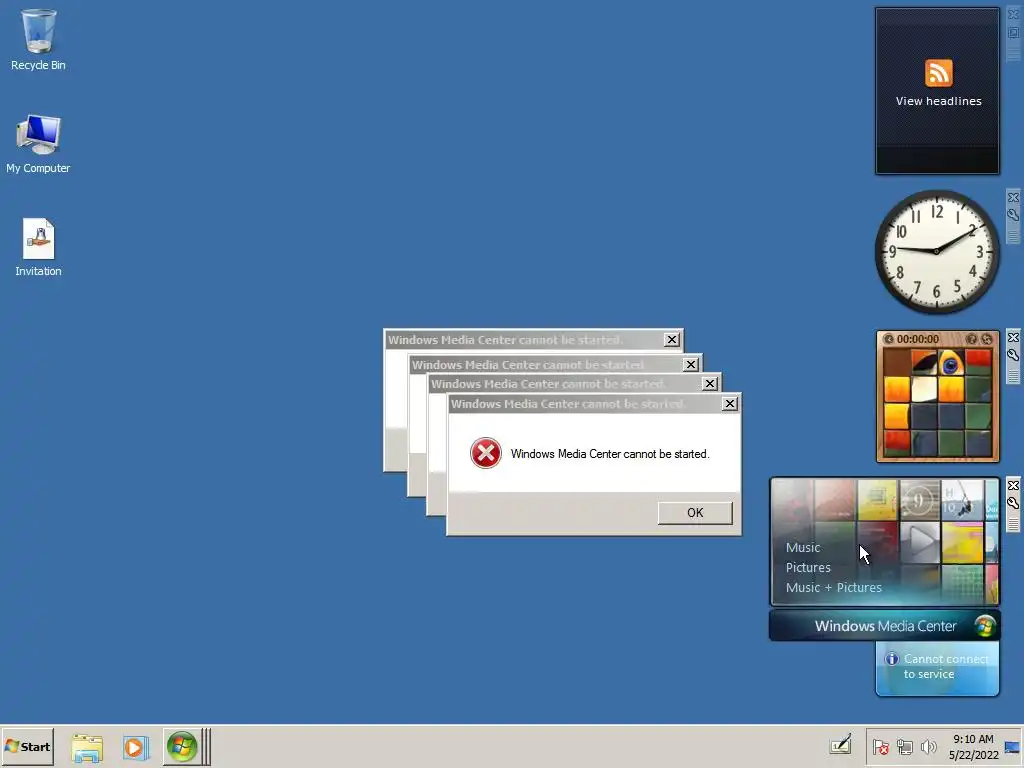1024x768 pixels.
Task: Open Media Center gadget options wrench
Action: pos(1013,503)
